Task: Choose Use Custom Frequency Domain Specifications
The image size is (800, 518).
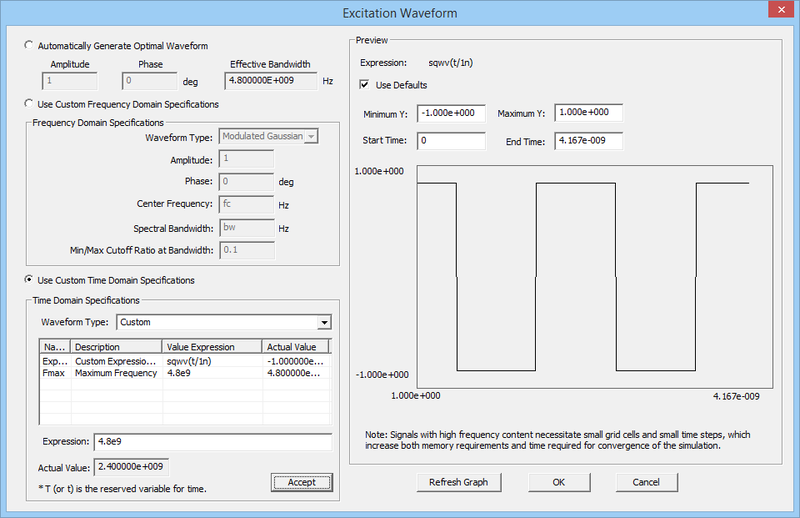Action: click(x=28, y=104)
